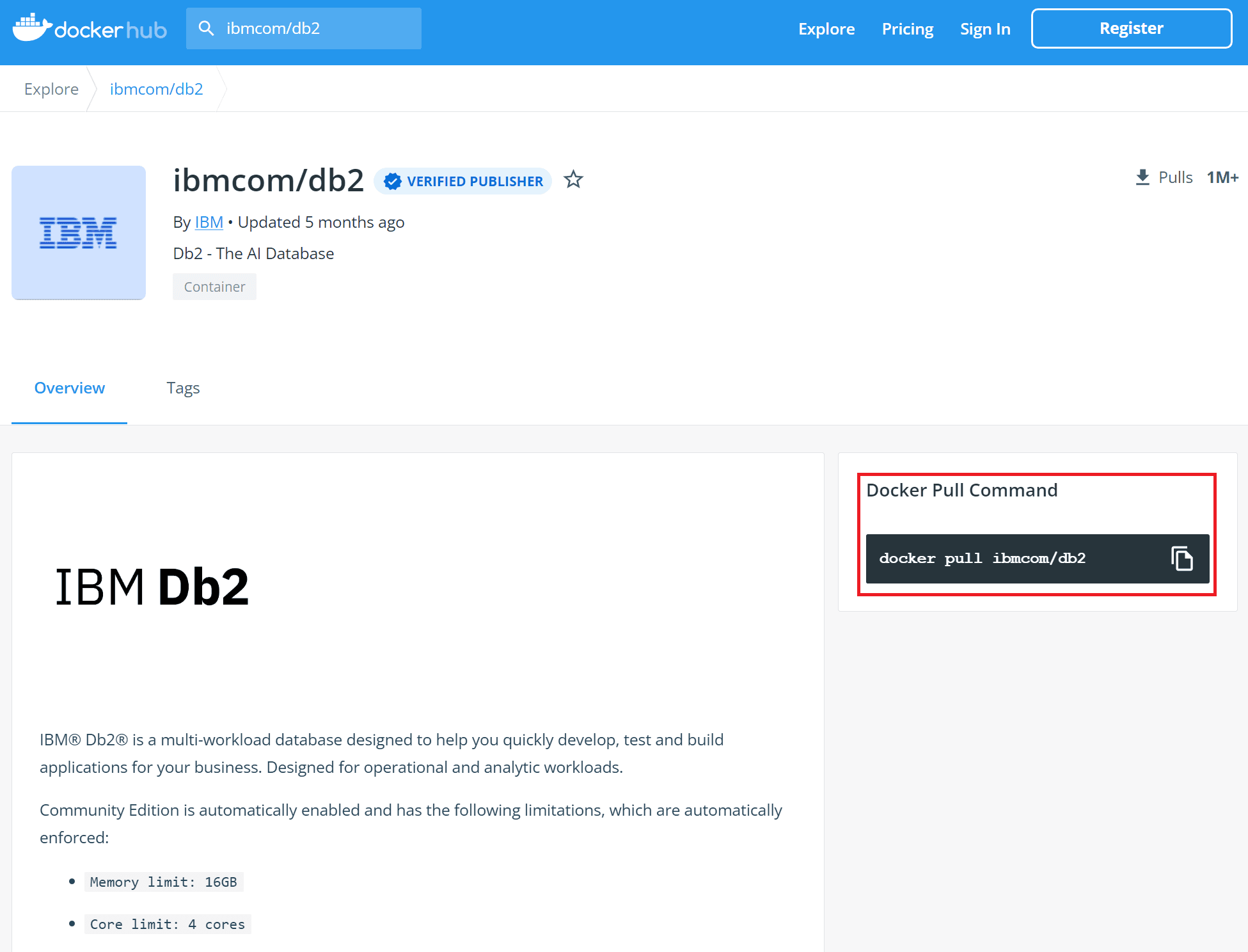This screenshot has width=1248, height=952.
Task: Click the VERIFIED PUBLISHER label text
Action: point(475,182)
